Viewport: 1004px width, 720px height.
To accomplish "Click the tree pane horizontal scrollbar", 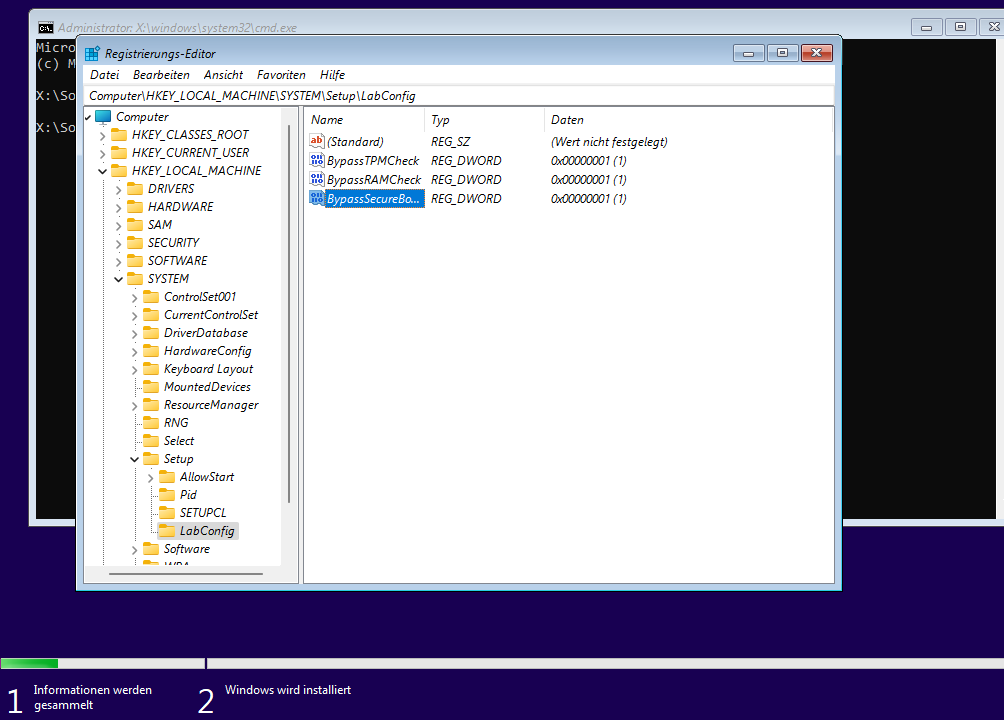I will [x=186, y=574].
